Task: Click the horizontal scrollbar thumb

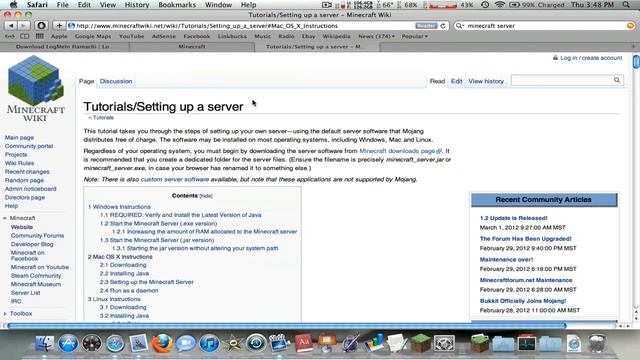Action: point(287,326)
